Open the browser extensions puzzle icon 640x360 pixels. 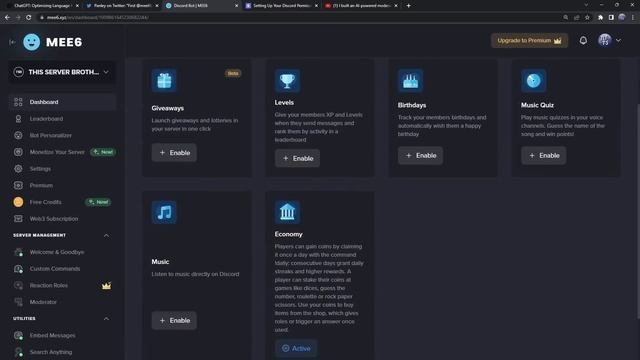600,18
